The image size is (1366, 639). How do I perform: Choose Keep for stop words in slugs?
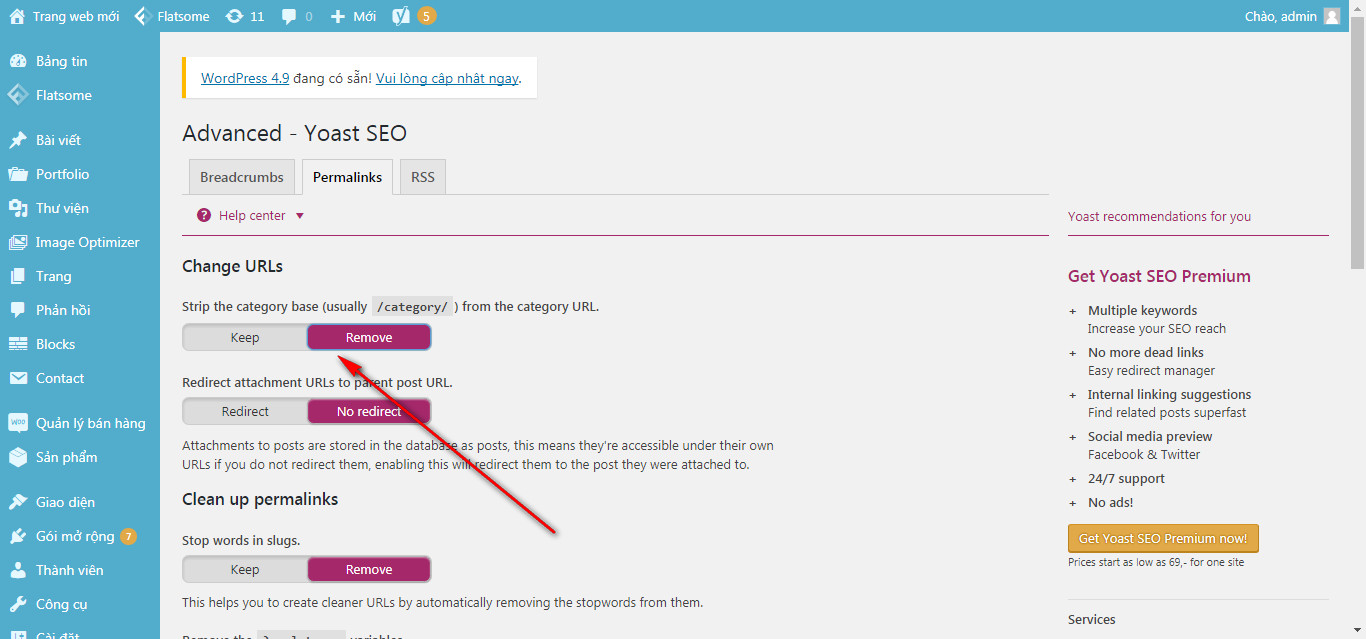pyautogui.click(x=245, y=570)
